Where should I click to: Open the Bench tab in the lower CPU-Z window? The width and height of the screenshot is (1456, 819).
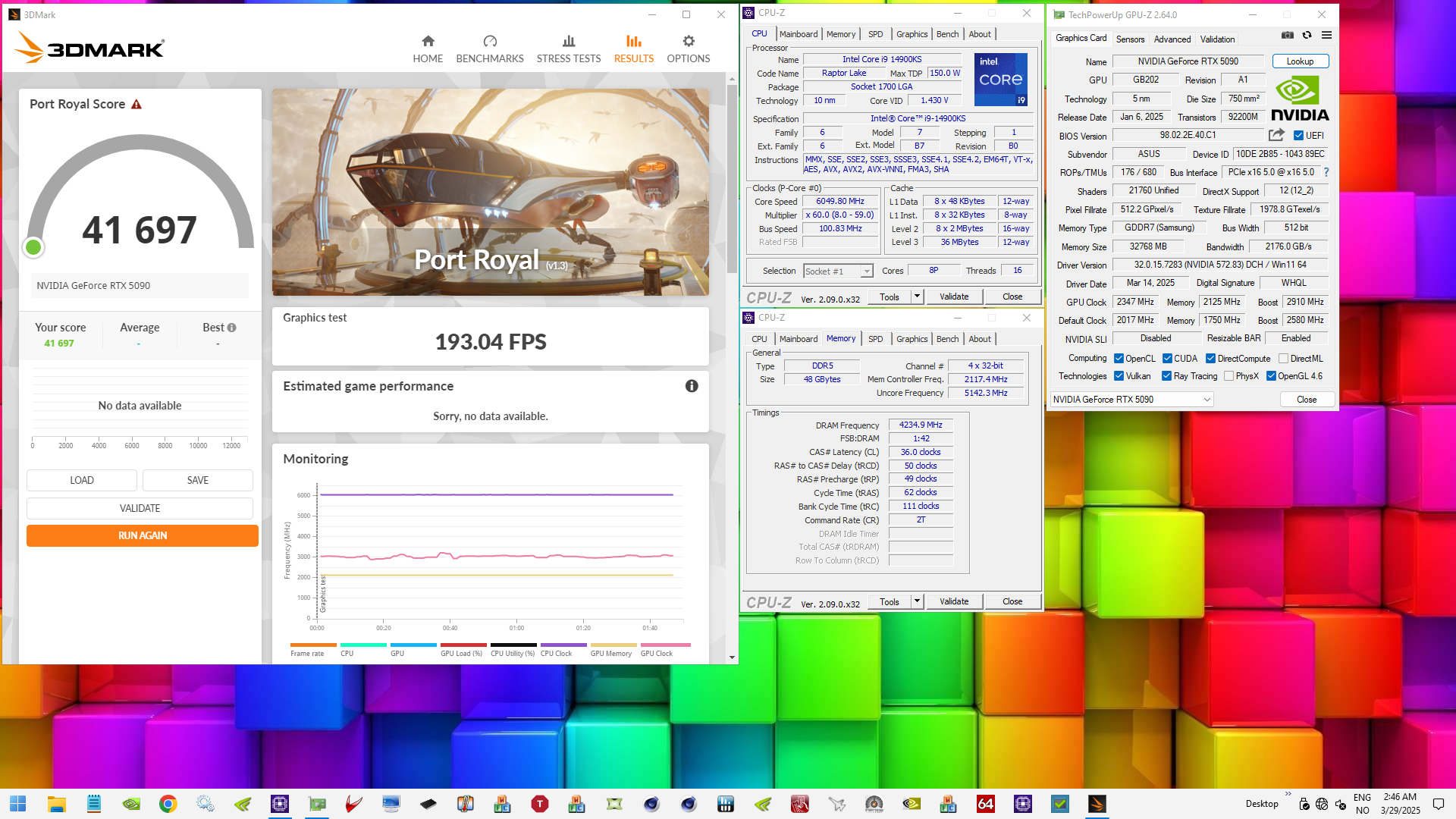(x=948, y=339)
